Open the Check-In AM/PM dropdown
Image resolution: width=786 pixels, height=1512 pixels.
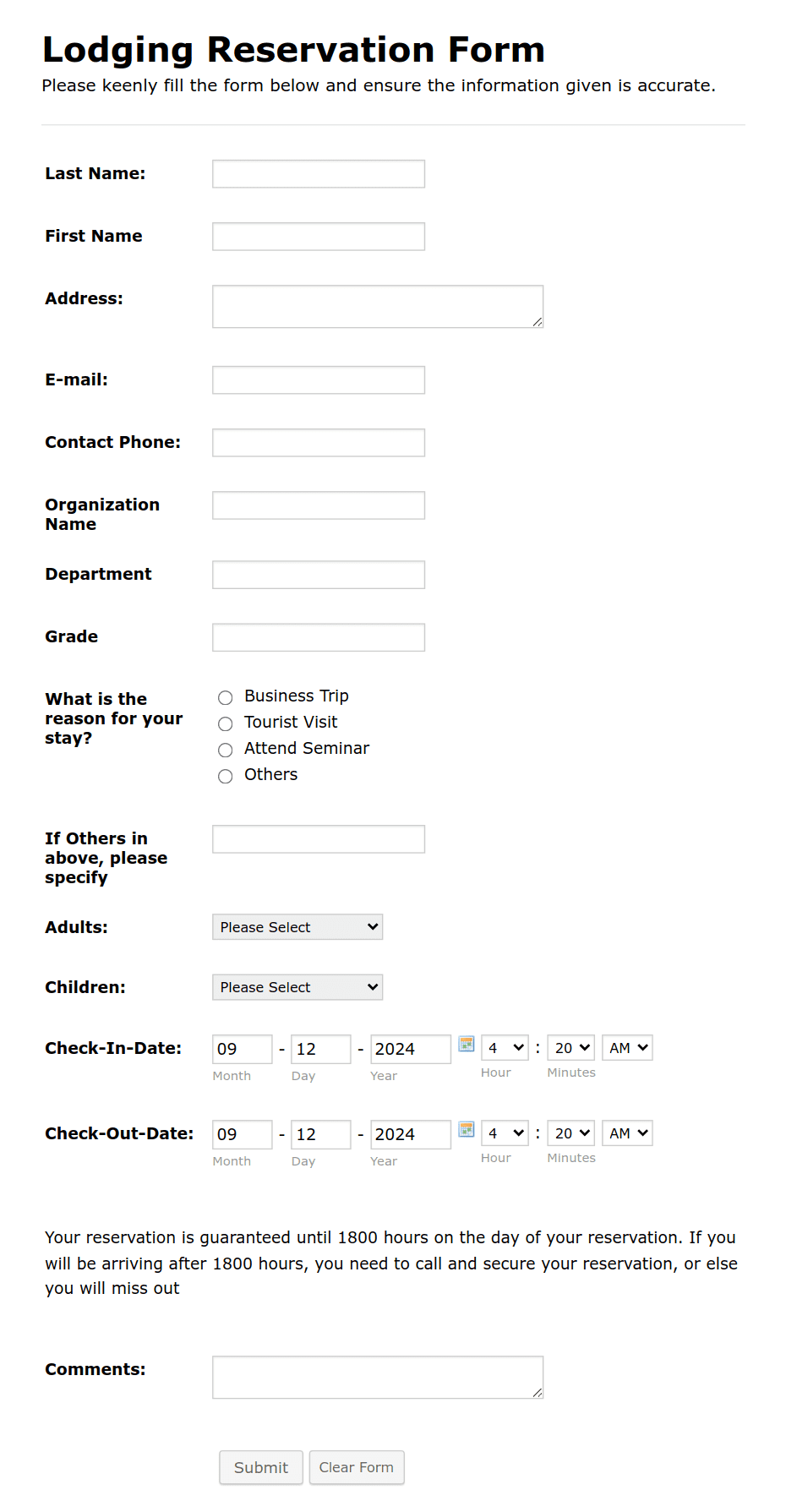(626, 1047)
